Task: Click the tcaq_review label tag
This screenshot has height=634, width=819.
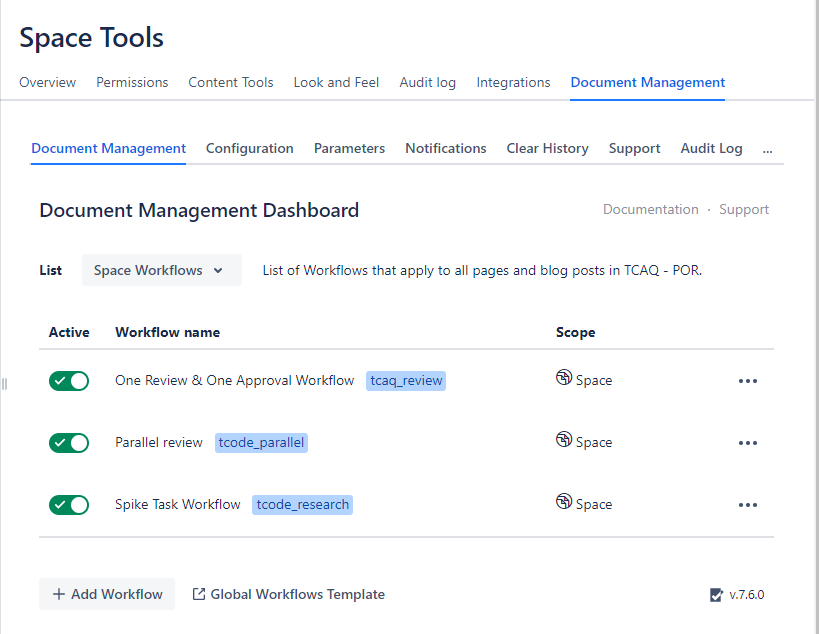Action: click(406, 381)
